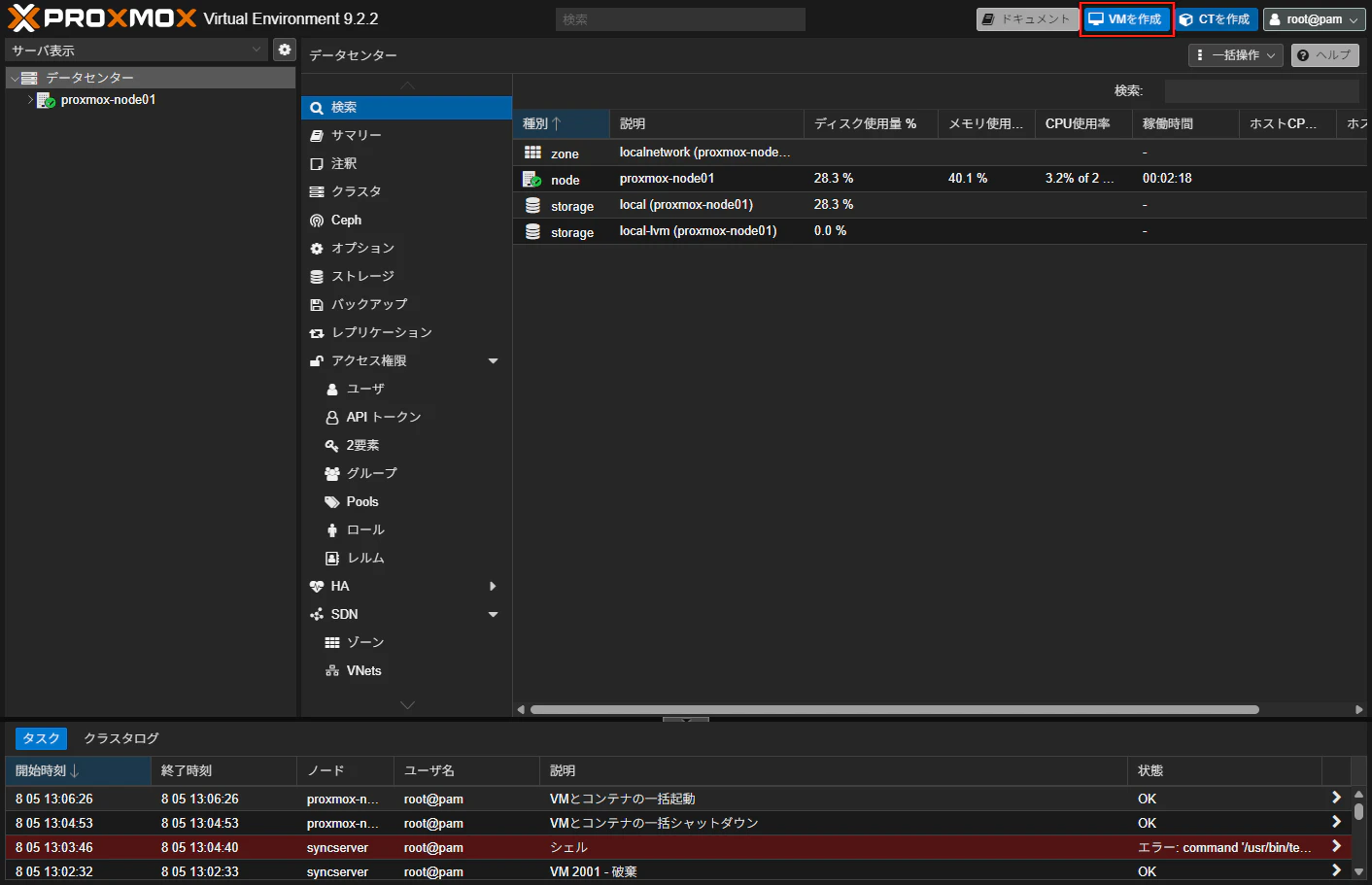Open server view settings gear

pos(284,50)
